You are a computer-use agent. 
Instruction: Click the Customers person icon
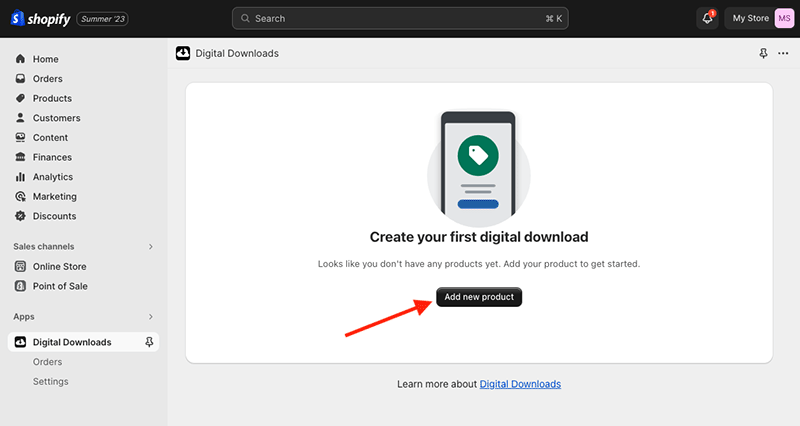[20, 118]
